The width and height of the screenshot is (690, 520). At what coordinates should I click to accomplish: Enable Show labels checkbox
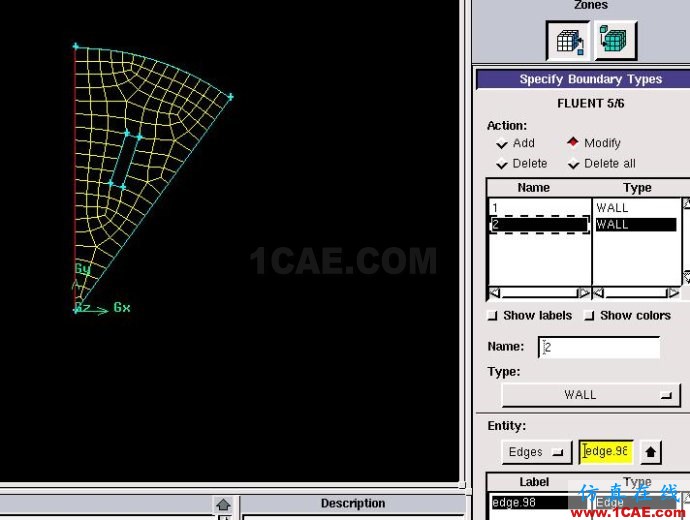pos(492,315)
